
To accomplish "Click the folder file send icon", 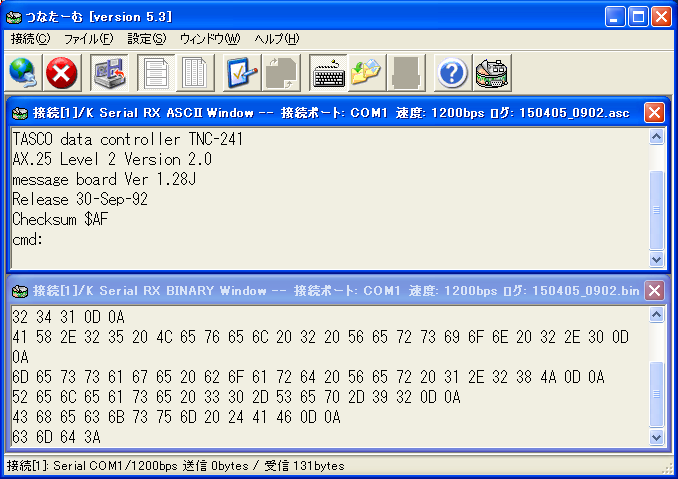I will point(367,73).
